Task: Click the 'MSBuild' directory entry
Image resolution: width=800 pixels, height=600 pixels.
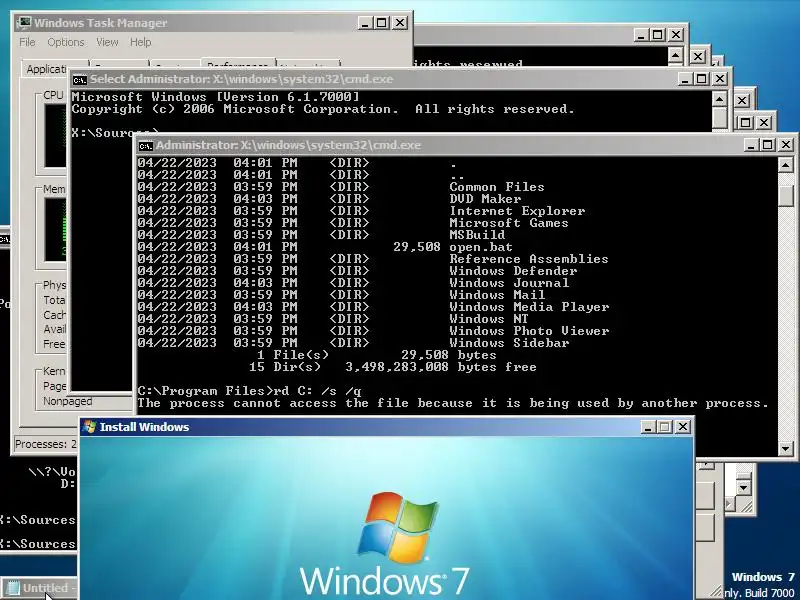Action: (477, 235)
